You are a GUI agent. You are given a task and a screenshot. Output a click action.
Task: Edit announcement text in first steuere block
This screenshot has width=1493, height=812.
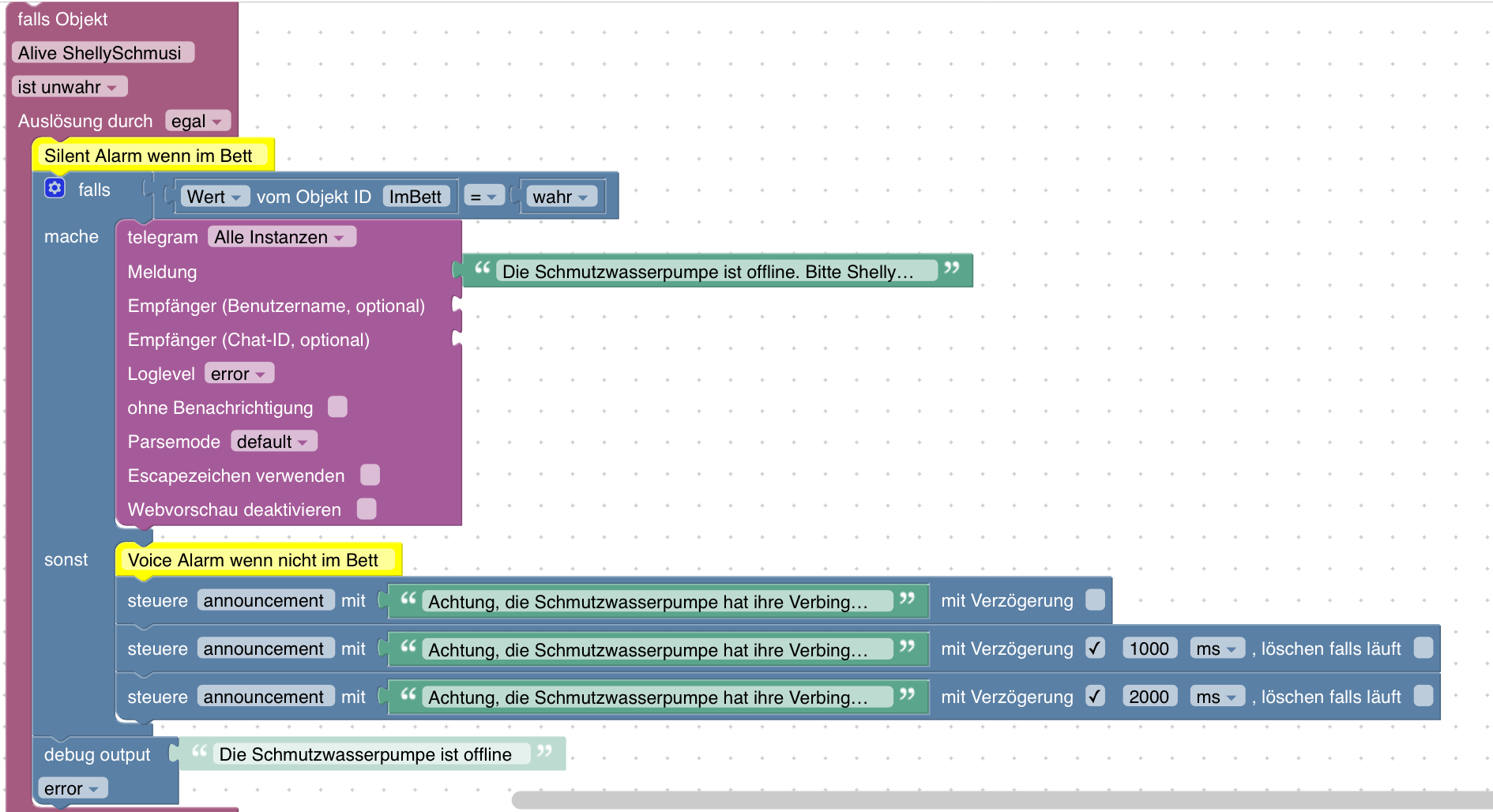click(x=657, y=602)
